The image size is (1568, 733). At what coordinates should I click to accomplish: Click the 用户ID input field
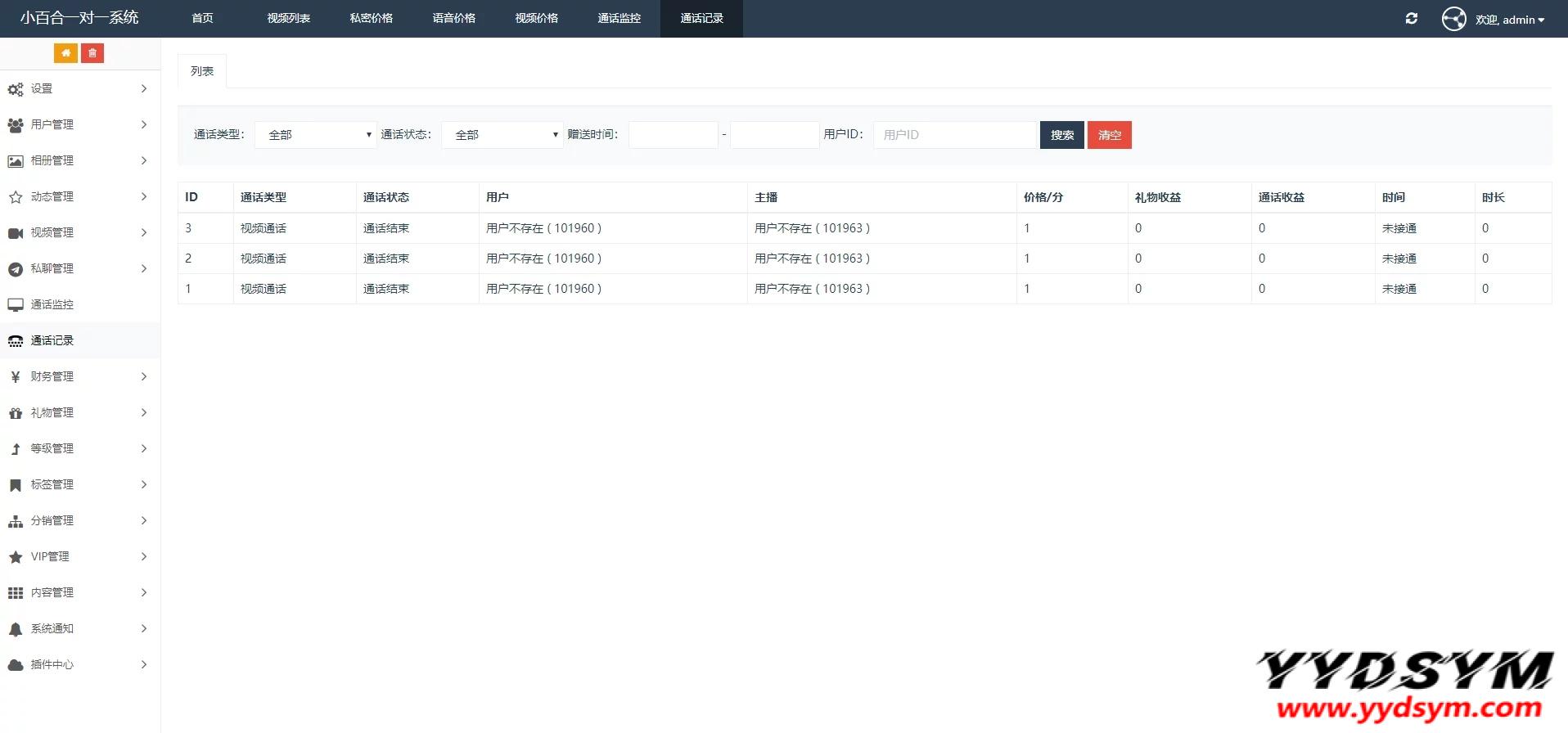954,135
